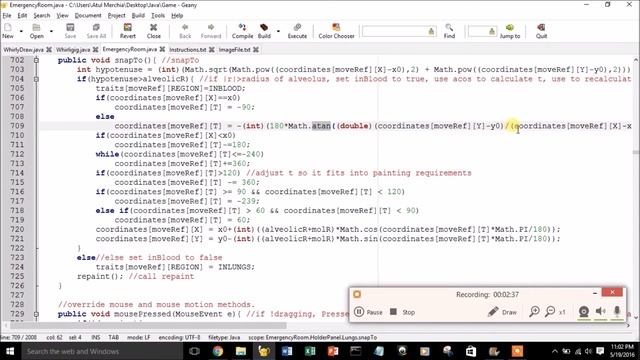Open the Document menu

point(88,16)
